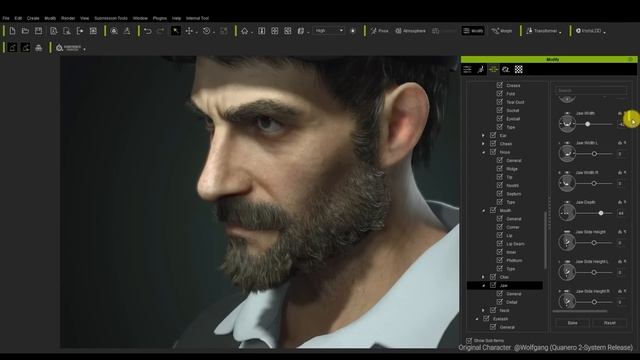640x360 pixels.
Task: Open the Modify panel material tab
Action: (506, 70)
